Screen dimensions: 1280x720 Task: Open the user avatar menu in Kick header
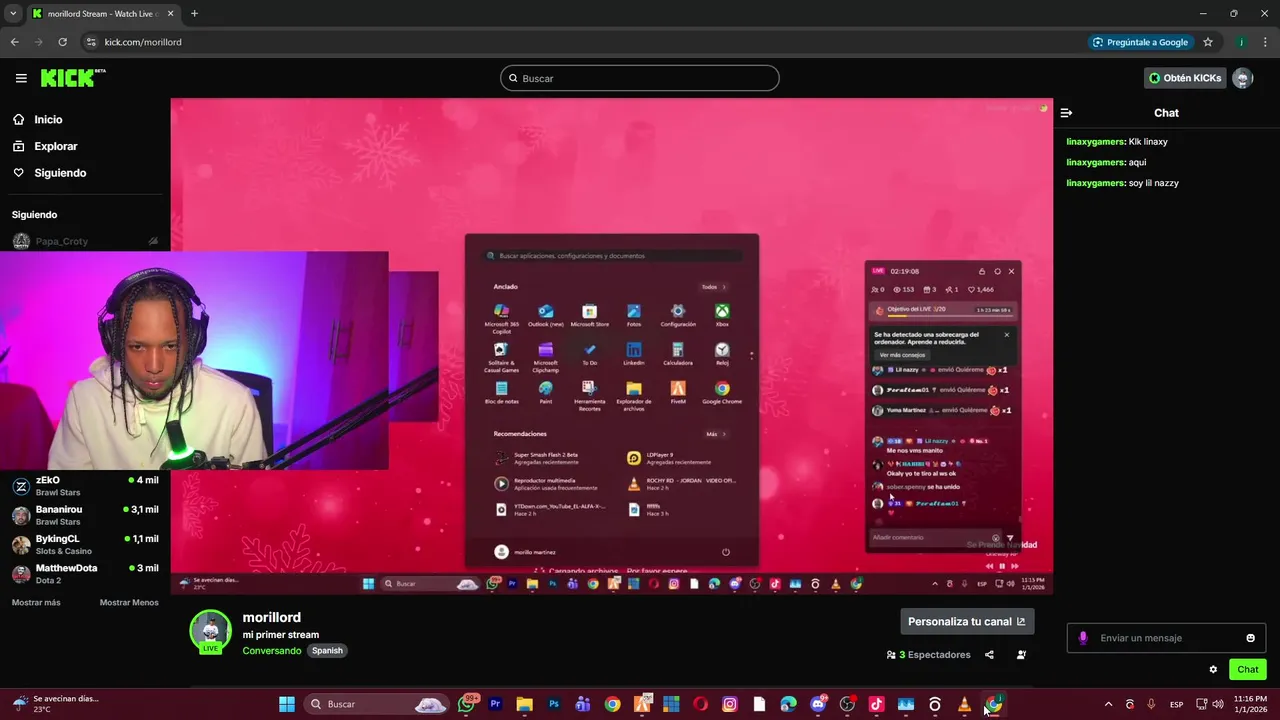(1242, 78)
